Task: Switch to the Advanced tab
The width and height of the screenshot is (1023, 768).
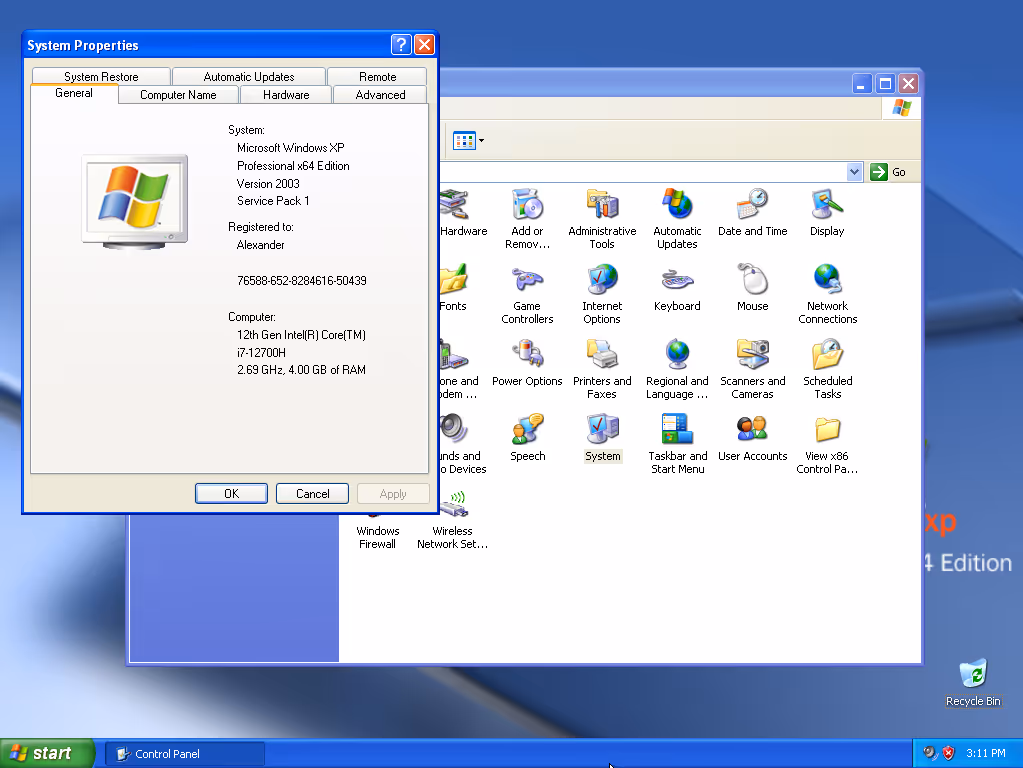Action: click(x=380, y=95)
